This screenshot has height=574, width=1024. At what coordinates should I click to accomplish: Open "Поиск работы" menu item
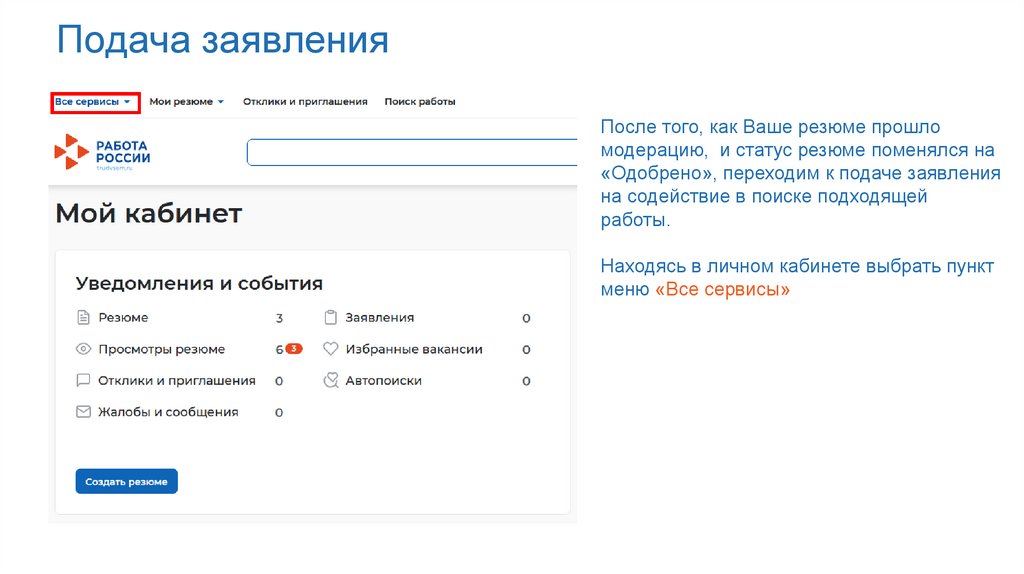[x=419, y=102]
